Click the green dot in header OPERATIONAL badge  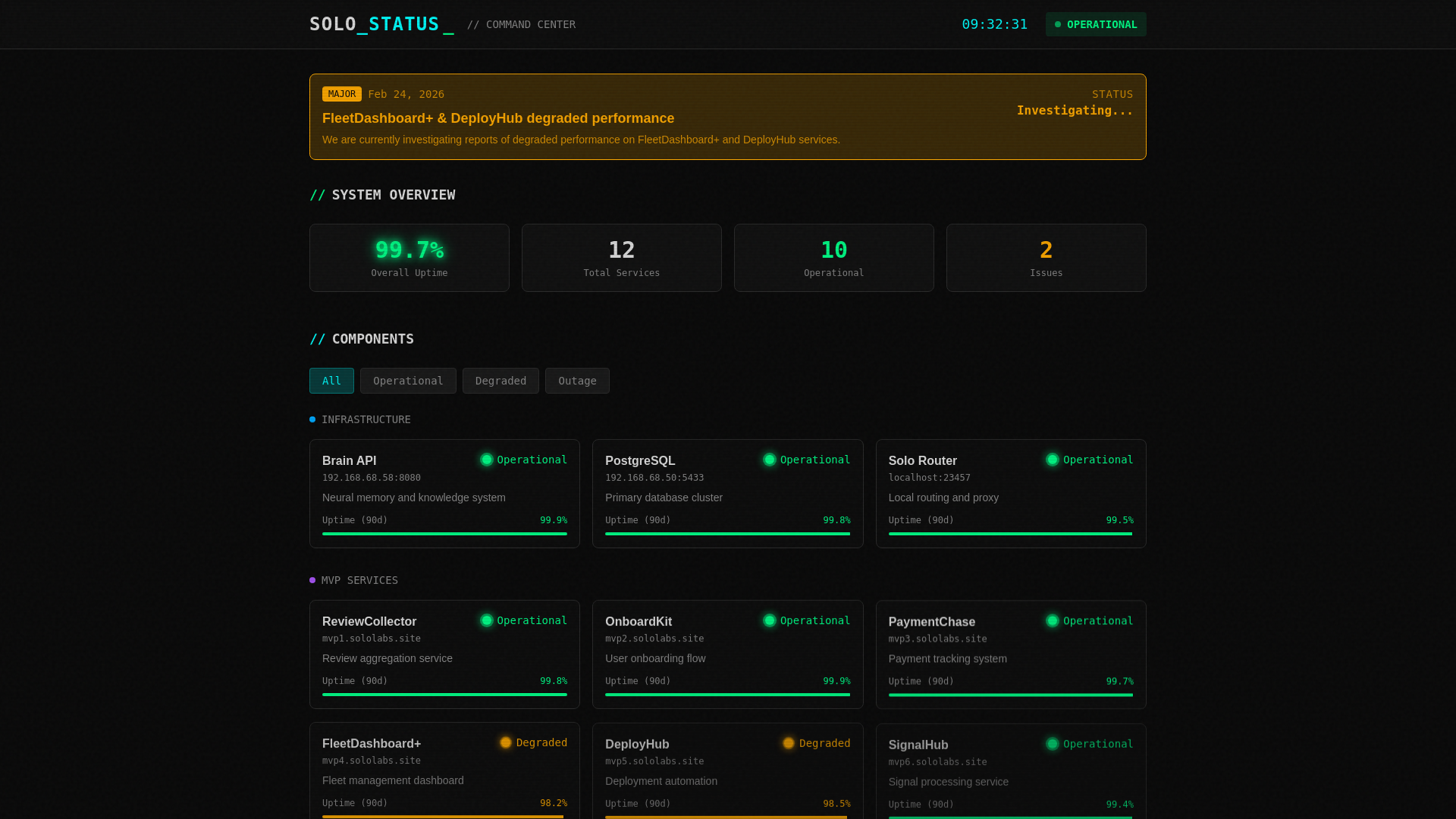click(x=1058, y=24)
